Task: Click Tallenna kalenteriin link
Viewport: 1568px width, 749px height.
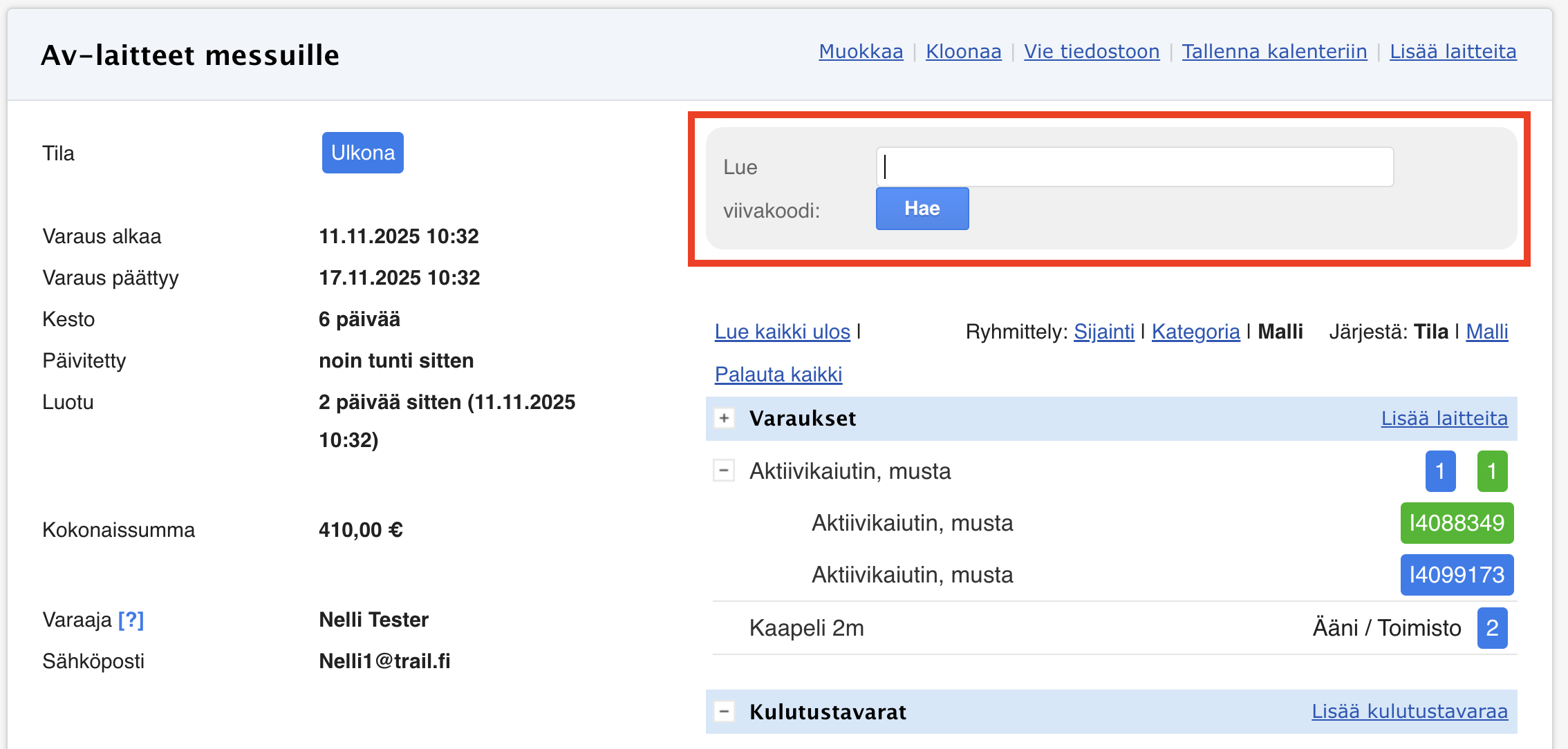Action: click(1274, 52)
